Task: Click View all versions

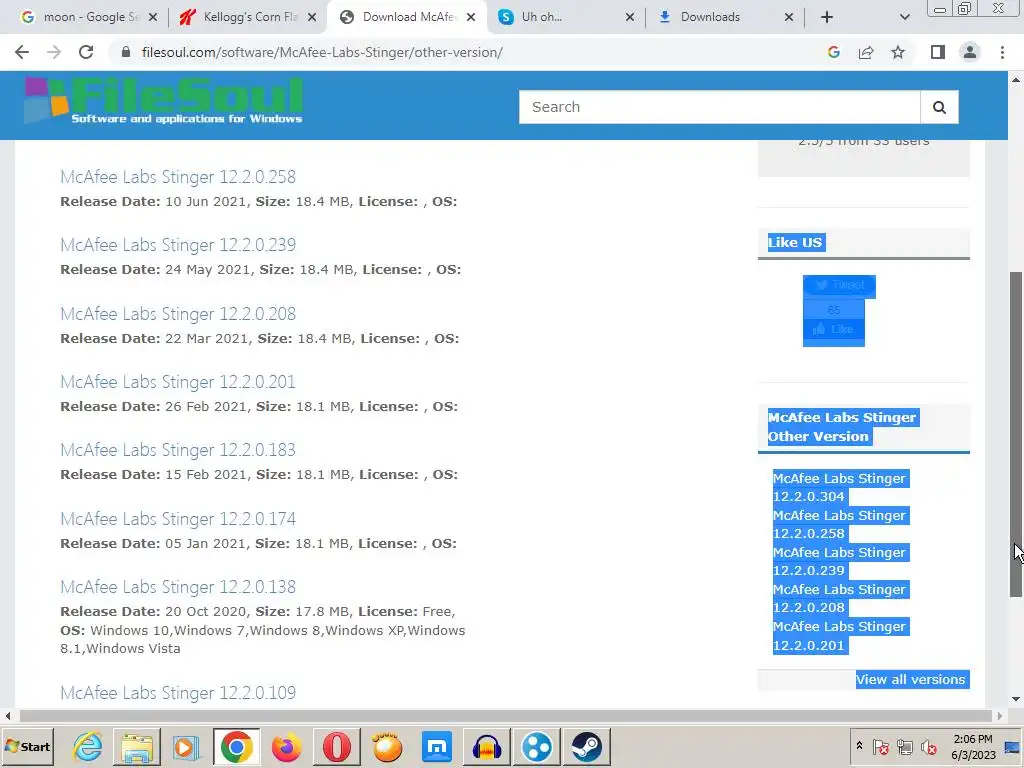Action: tap(912, 679)
